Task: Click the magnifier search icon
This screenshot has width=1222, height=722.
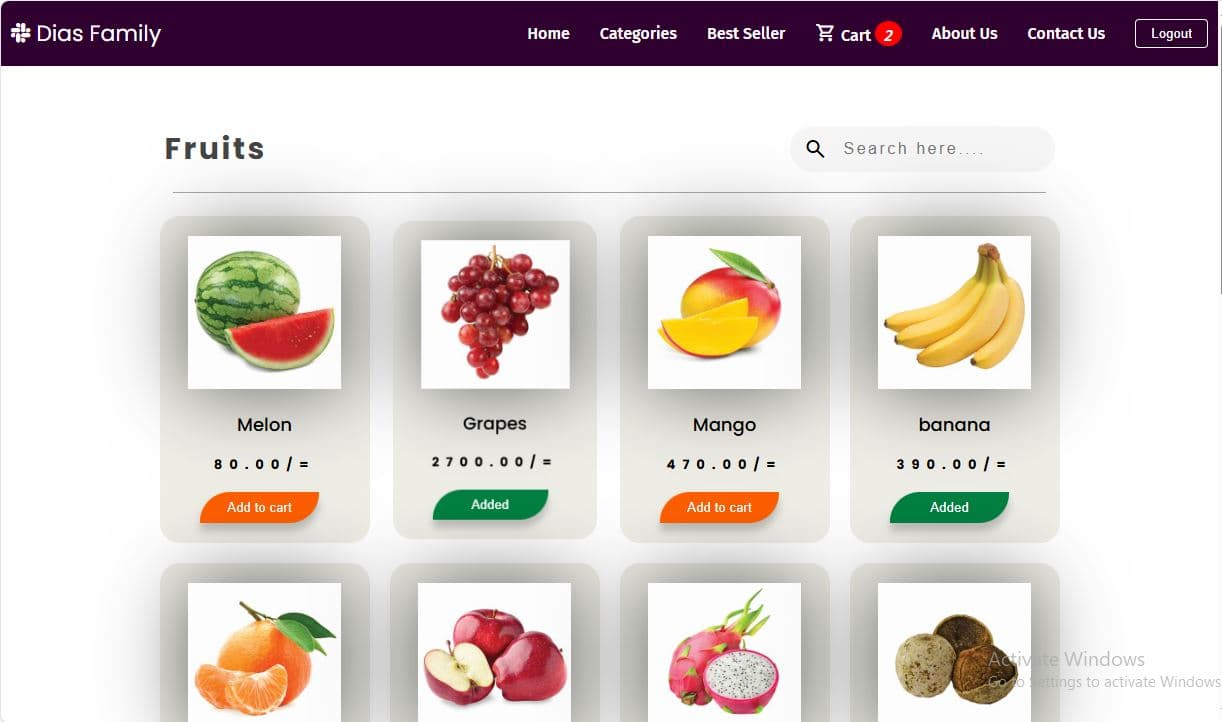Action: (815, 149)
